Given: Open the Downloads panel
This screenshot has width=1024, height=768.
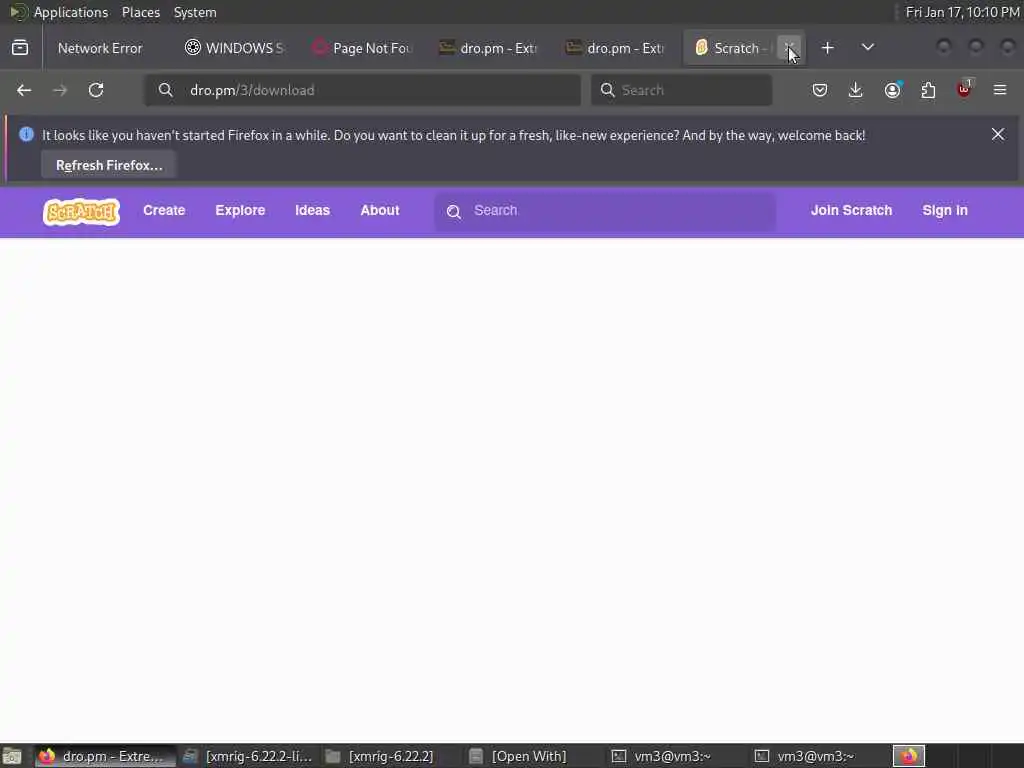Looking at the screenshot, I should click(x=856, y=90).
